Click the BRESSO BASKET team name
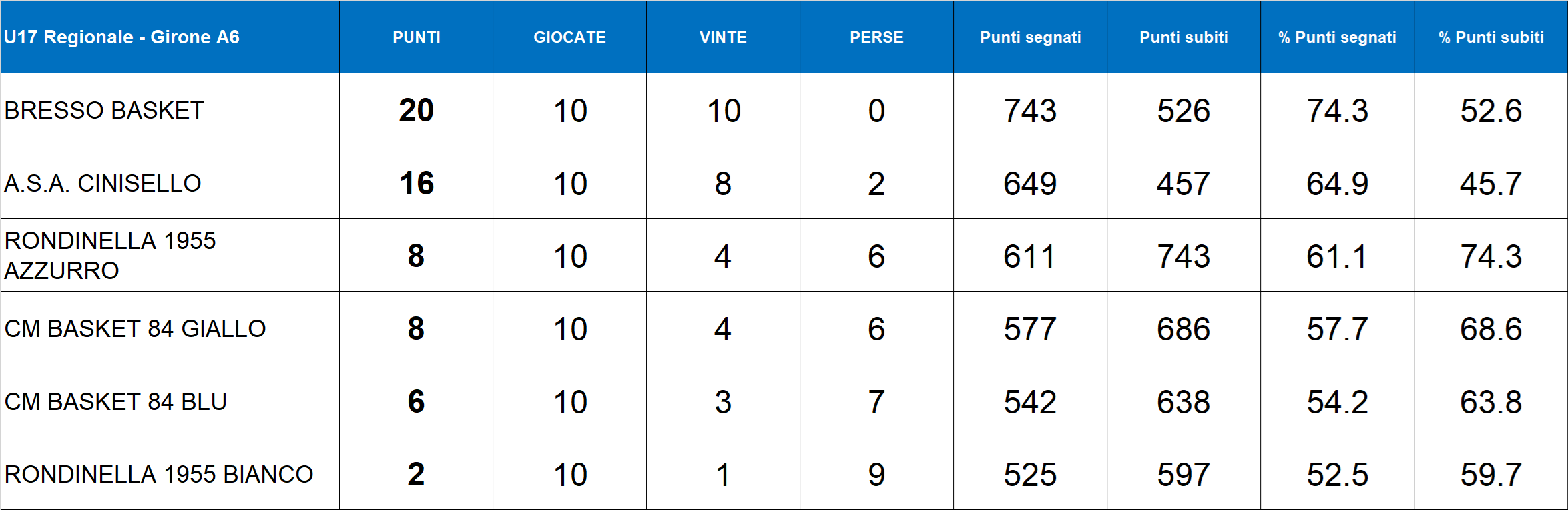Image resolution: width=1568 pixels, height=510 pixels. (x=104, y=110)
